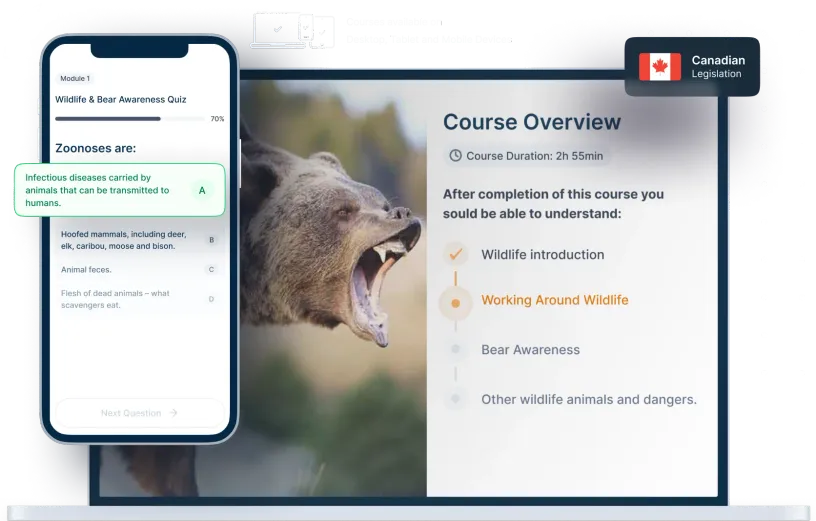Tap the Next Question button
The image size is (816, 521).
[139, 413]
